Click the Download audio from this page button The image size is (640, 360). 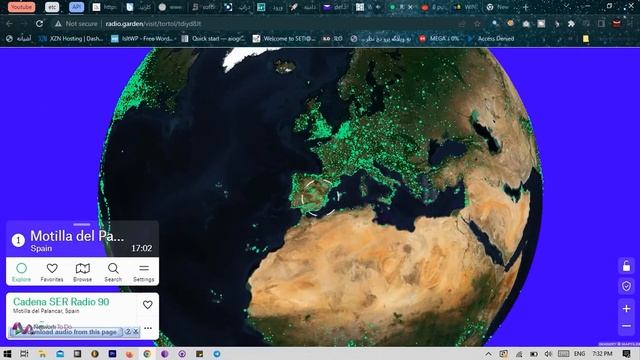click(66, 332)
